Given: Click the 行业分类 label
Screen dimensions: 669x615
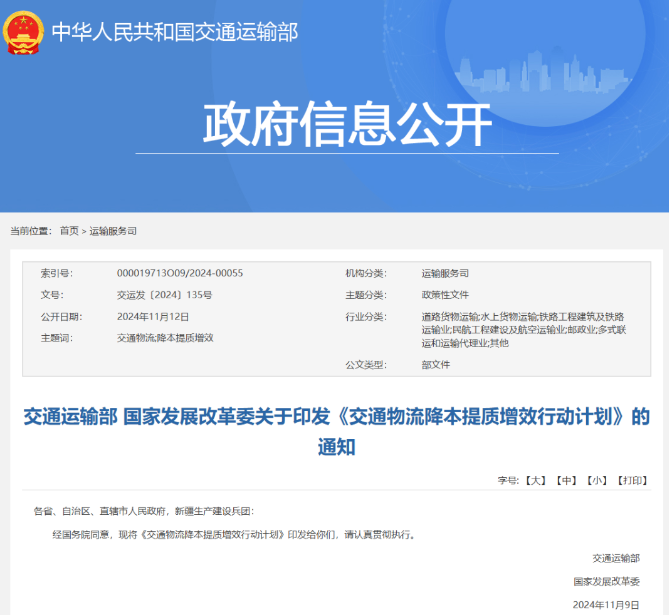Looking at the screenshot, I should (x=366, y=317).
